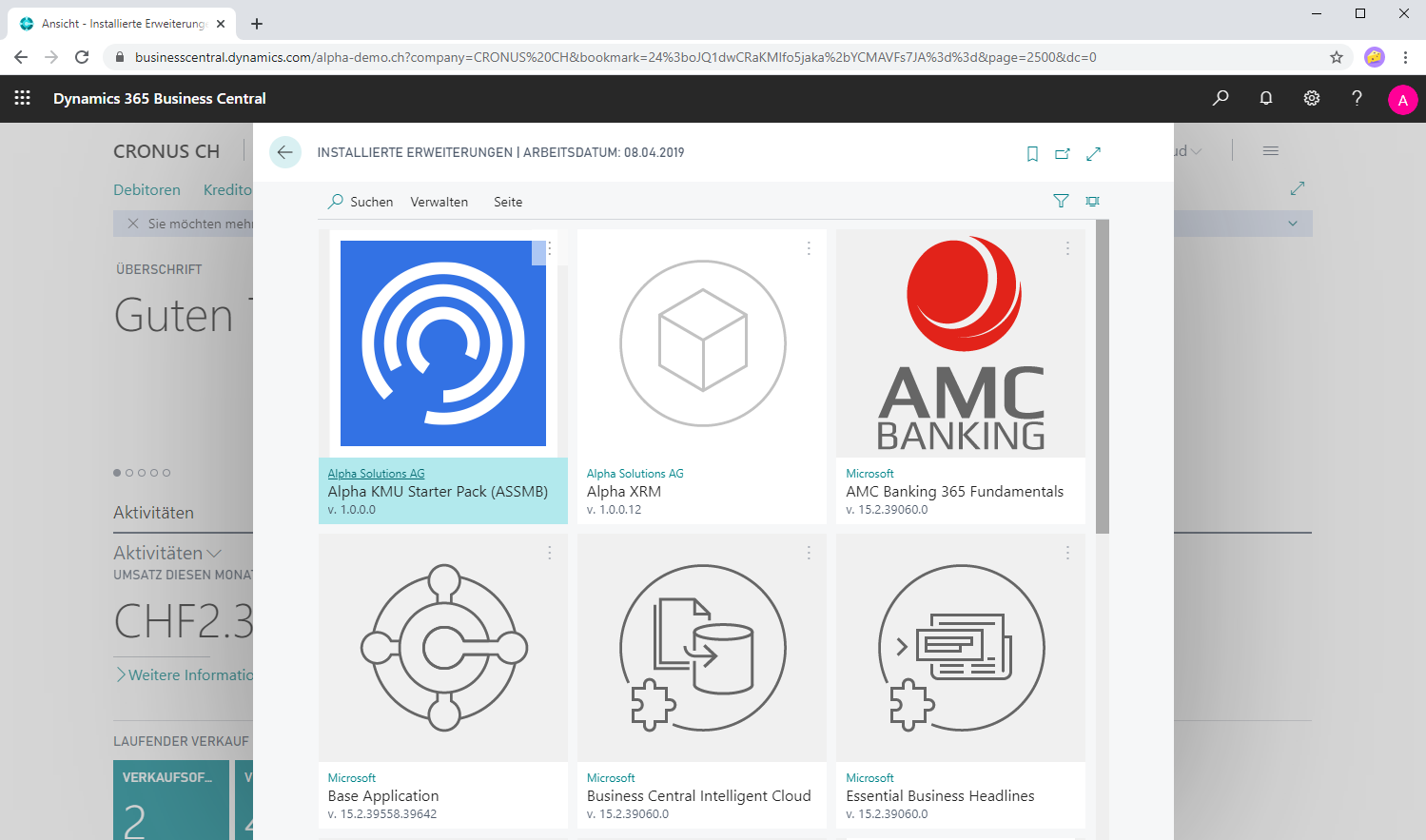Open Chrome's three-dot menu
This screenshot has width=1426, height=840.
pyautogui.click(x=1405, y=57)
